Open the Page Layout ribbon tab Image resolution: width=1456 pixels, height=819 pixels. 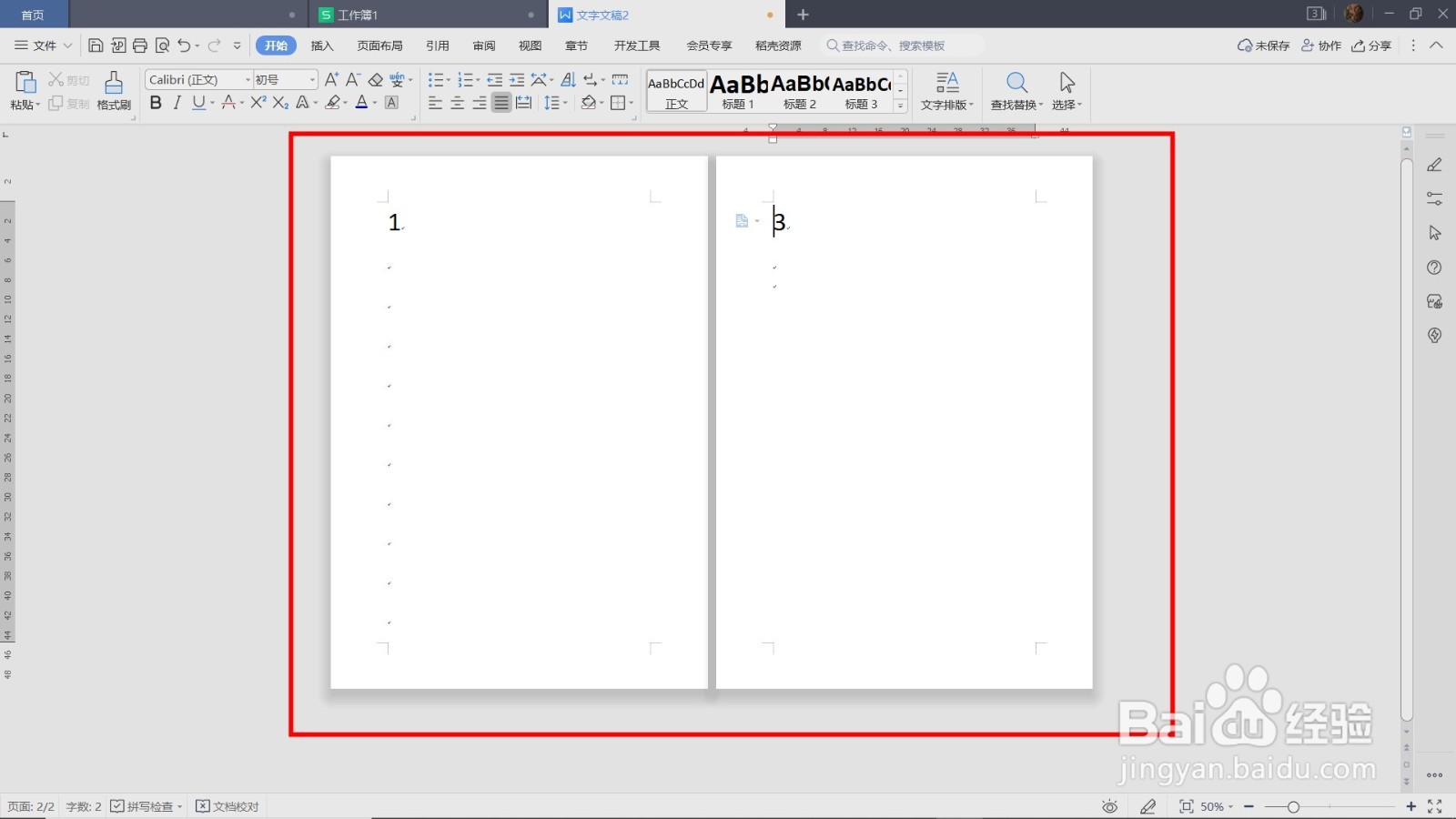click(x=379, y=45)
